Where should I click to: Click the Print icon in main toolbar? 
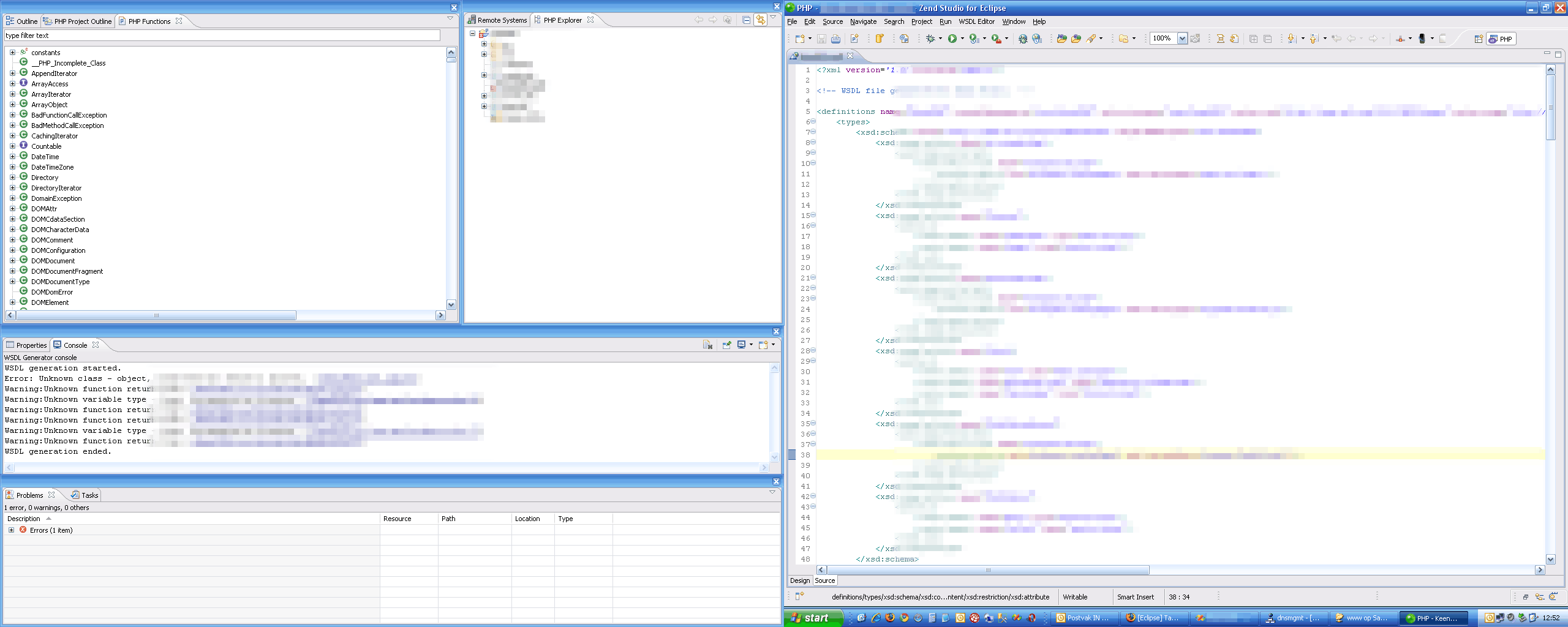pos(835,39)
